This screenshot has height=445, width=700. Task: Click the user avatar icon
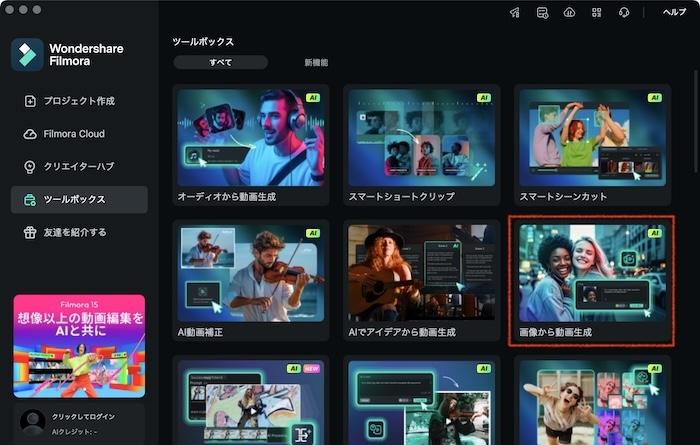[x=33, y=422]
